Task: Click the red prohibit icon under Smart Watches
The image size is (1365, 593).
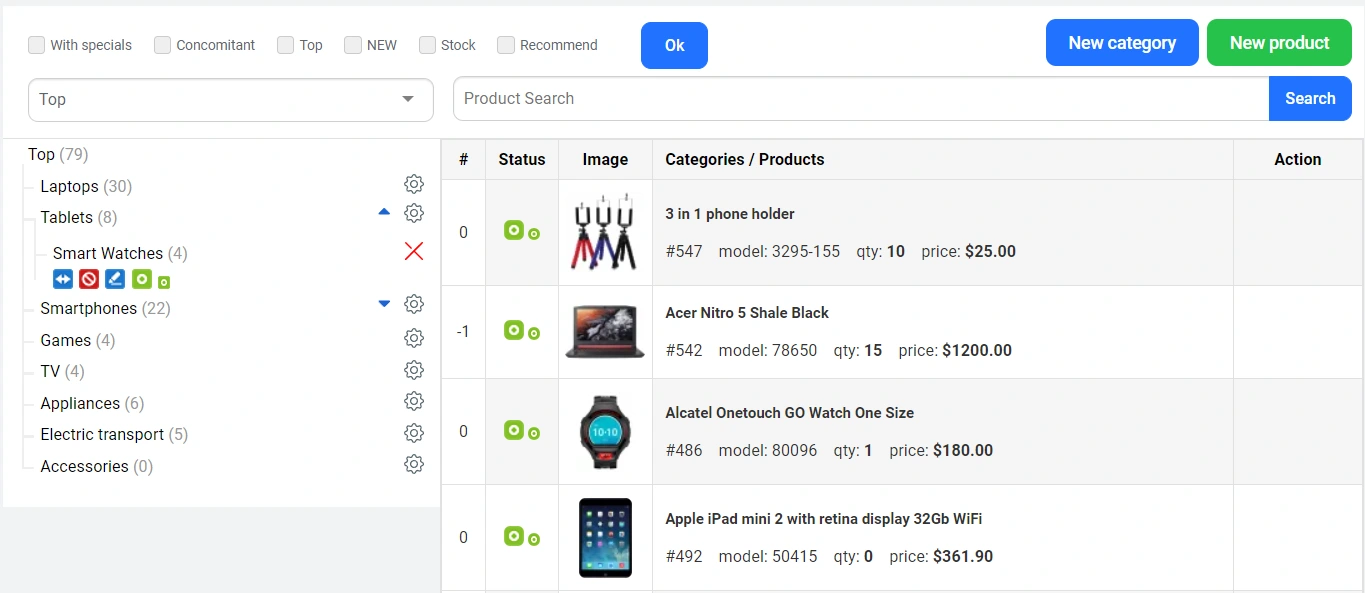Action: point(89,279)
